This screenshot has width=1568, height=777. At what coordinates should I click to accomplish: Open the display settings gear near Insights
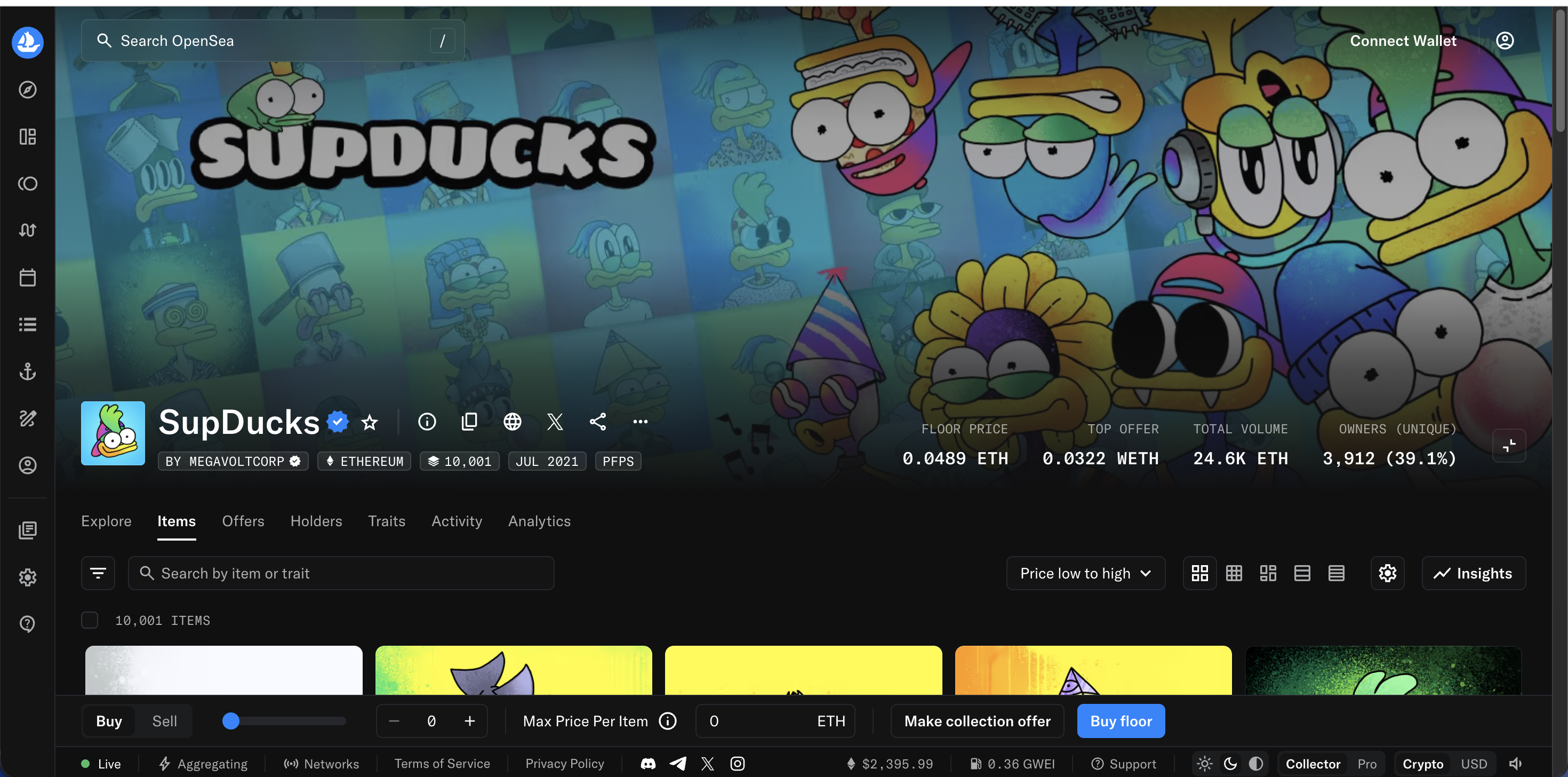(1387, 573)
